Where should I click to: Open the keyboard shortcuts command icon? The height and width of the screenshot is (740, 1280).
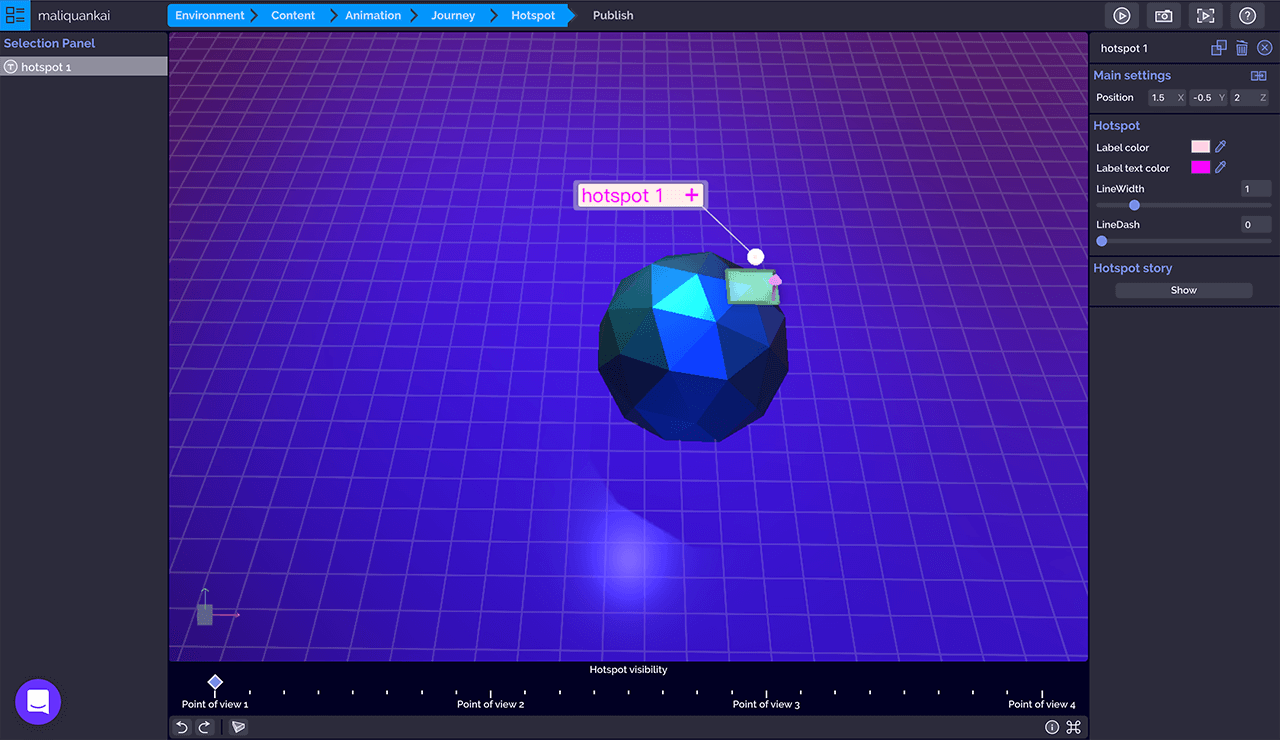tap(1073, 727)
